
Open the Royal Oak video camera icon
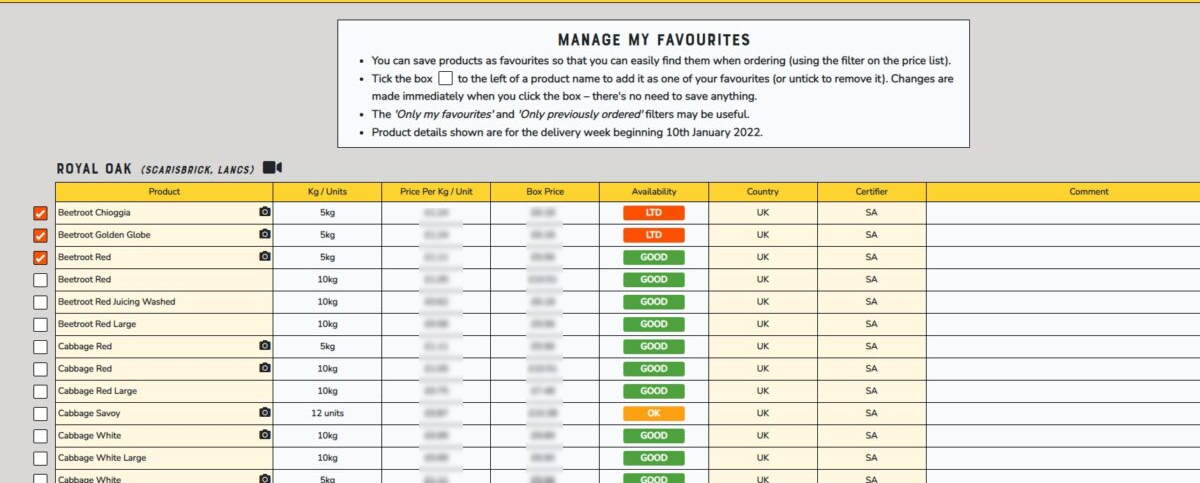click(273, 168)
